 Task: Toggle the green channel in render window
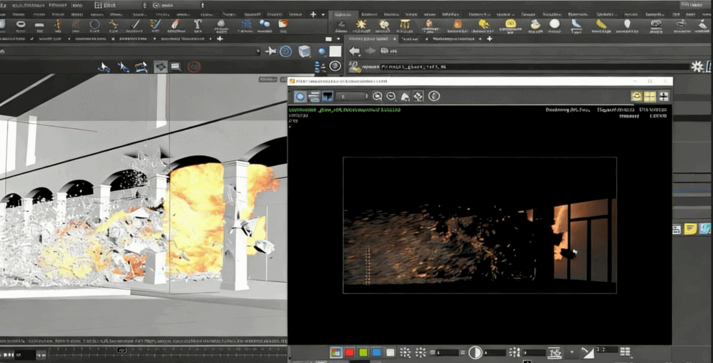pos(363,353)
